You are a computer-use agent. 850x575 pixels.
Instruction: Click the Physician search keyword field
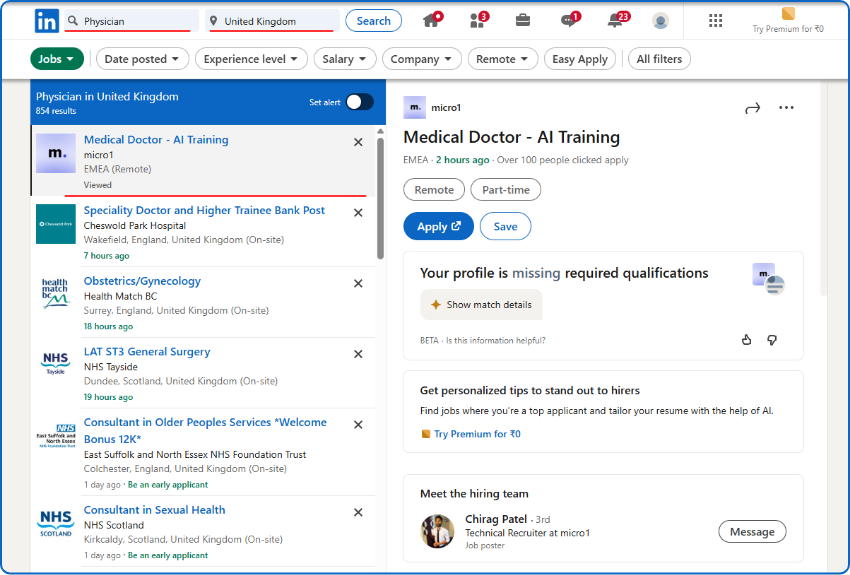132,21
